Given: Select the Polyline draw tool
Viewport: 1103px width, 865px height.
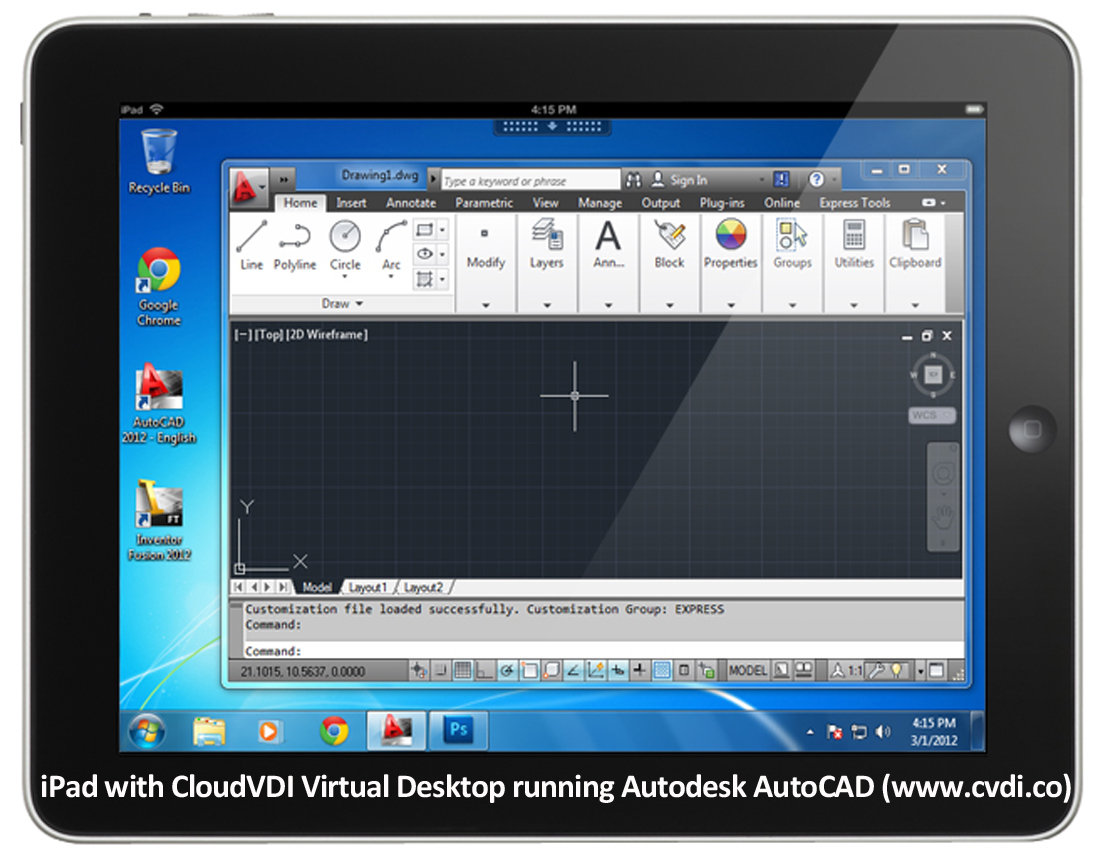Looking at the screenshot, I should [x=295, y=245].
